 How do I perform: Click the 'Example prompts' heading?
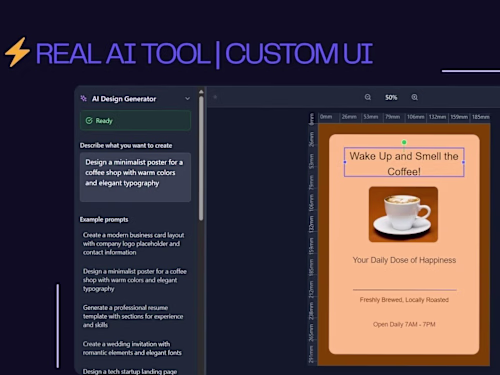pos(104,219)
